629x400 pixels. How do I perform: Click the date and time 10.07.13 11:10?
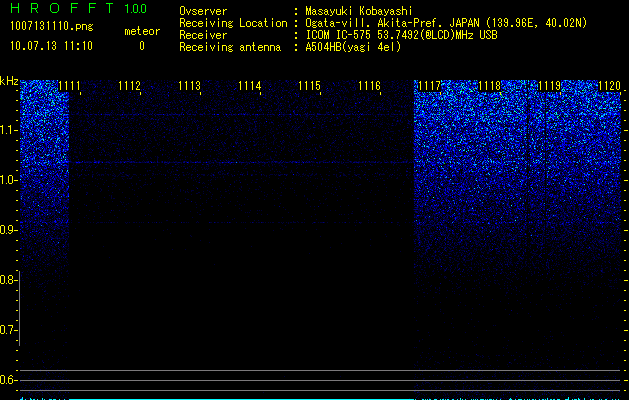[x=51, y=46]
